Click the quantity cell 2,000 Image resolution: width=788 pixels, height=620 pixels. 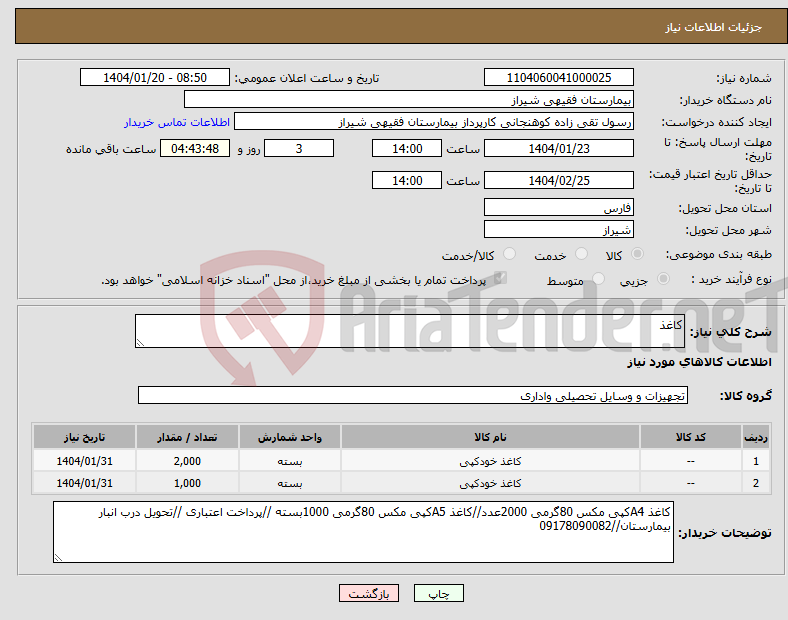(187, 461)
